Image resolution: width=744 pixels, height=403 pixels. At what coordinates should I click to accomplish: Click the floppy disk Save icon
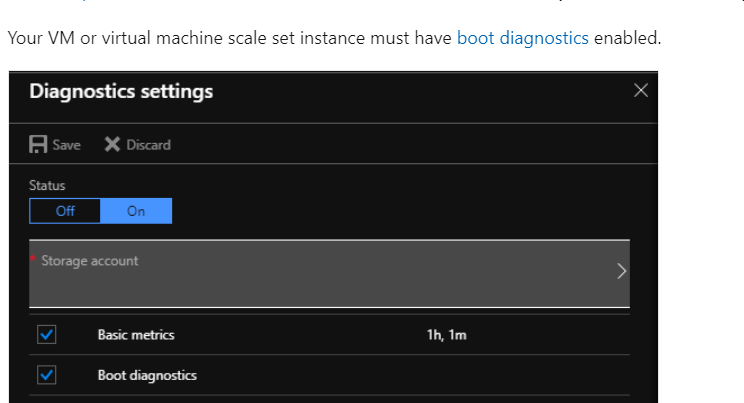(38, 144)
